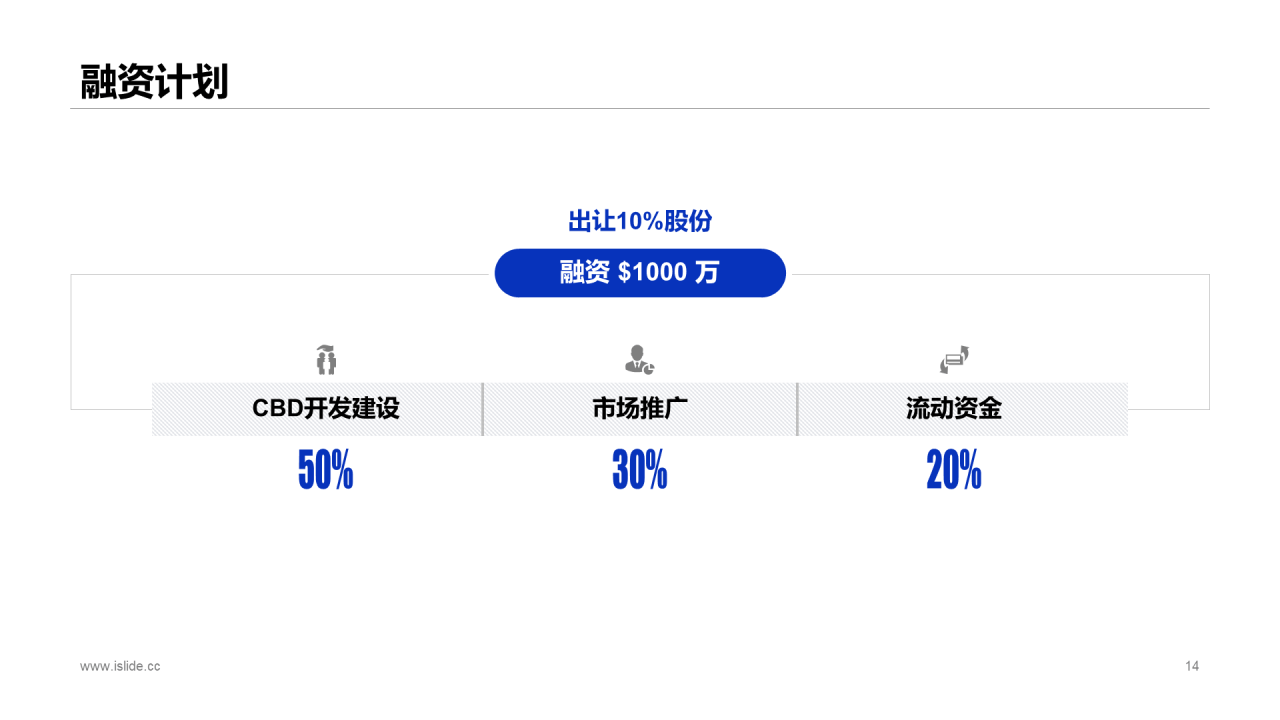Select the right edge of the outlined frame
This screenshot has width=1280, height=720.
(1209, 342)
